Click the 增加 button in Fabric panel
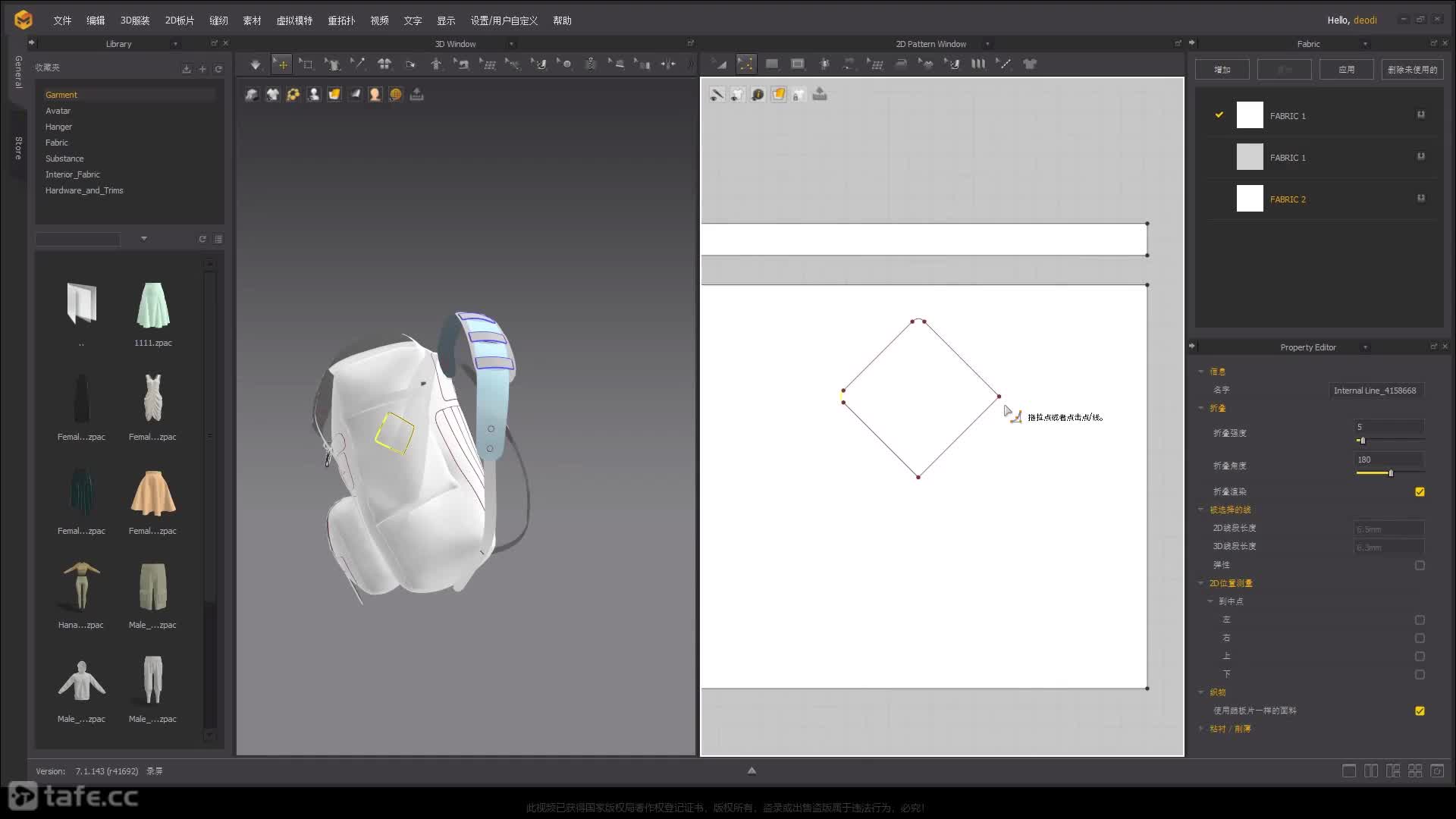The image size is (1456, 819). tap(1222, 70)
